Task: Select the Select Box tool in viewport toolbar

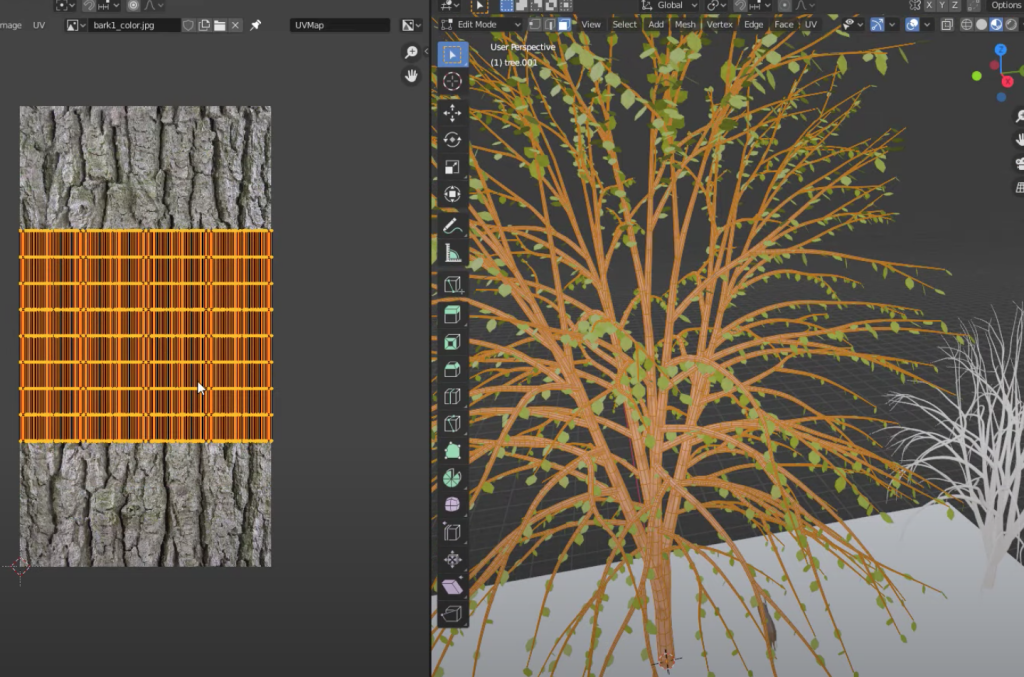Action: coord(452,54)
